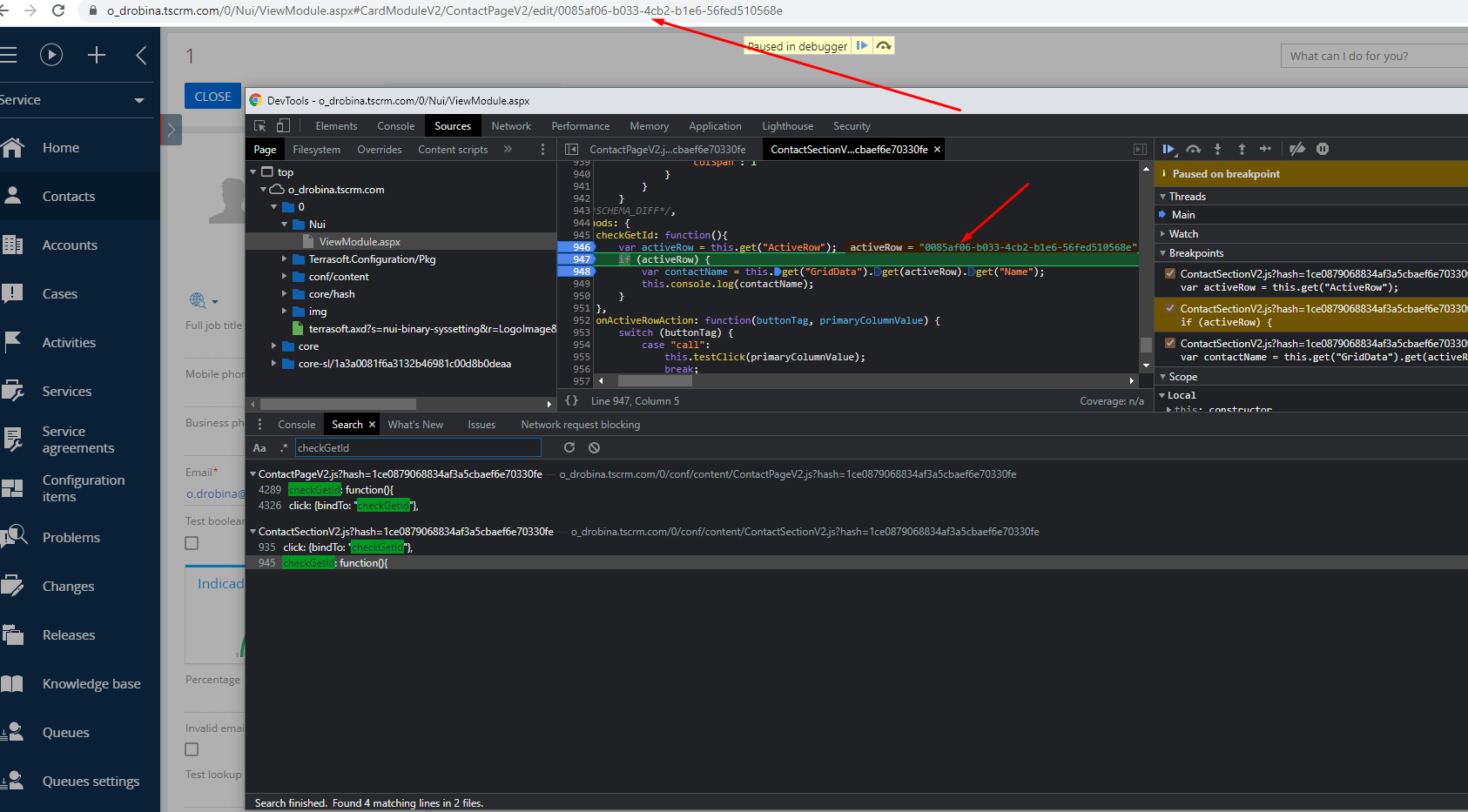Screen dimensions: 1468x812
Task: Deactivate all breakpoints
Action: click(1296, 149)
